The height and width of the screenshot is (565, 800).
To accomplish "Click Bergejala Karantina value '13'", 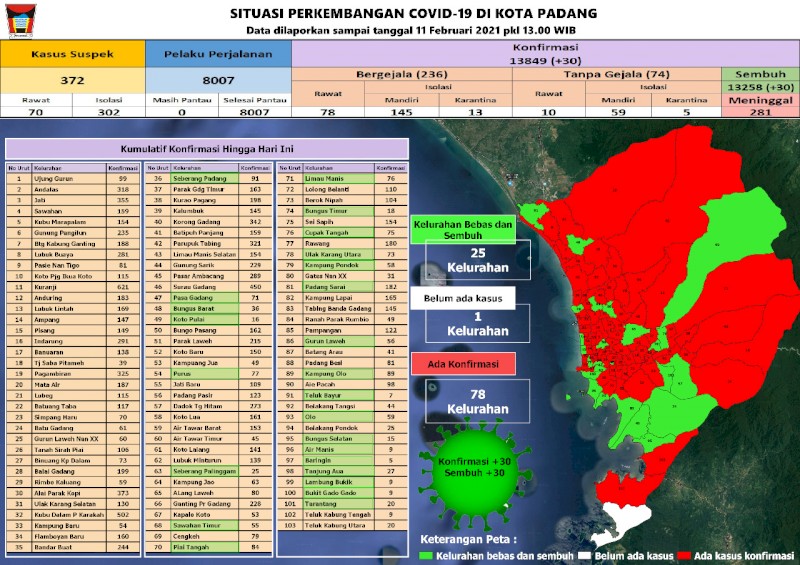I will pos(475,112).
